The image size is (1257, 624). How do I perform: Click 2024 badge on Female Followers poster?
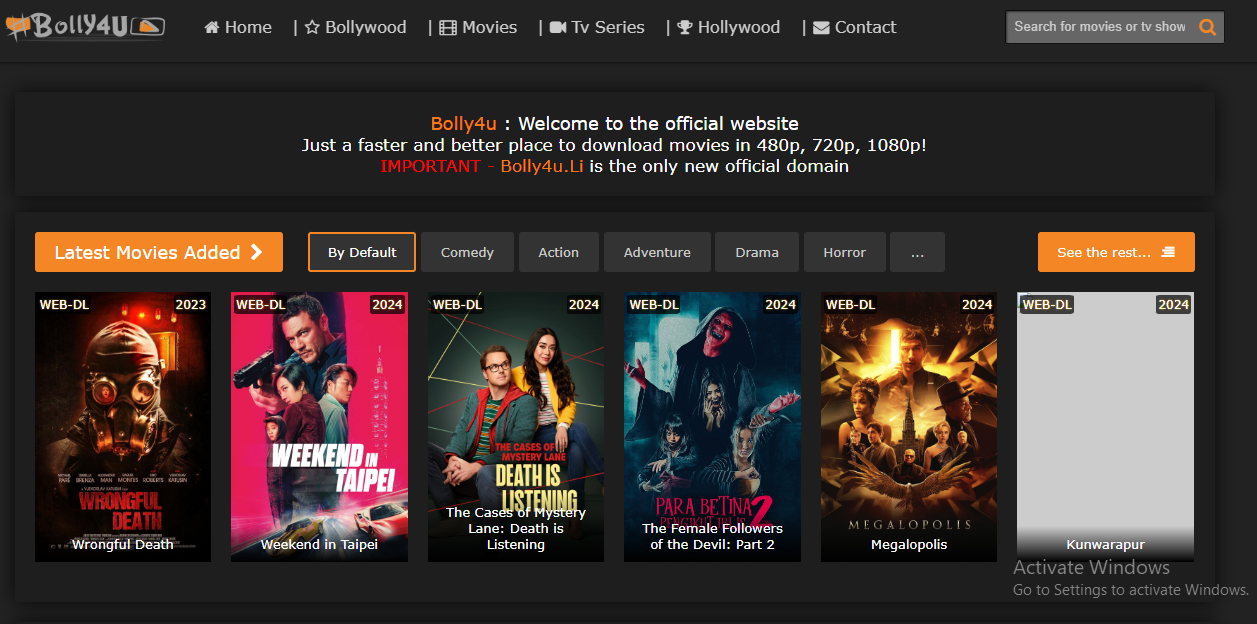pyautogui.click(x=781, y=304)
